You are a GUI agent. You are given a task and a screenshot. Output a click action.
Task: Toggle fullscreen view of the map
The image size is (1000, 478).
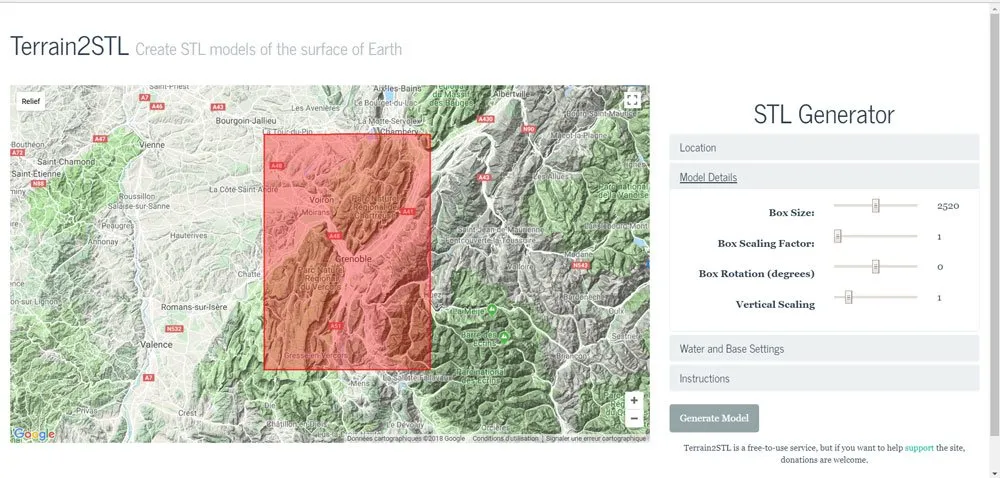click(632, 100)
